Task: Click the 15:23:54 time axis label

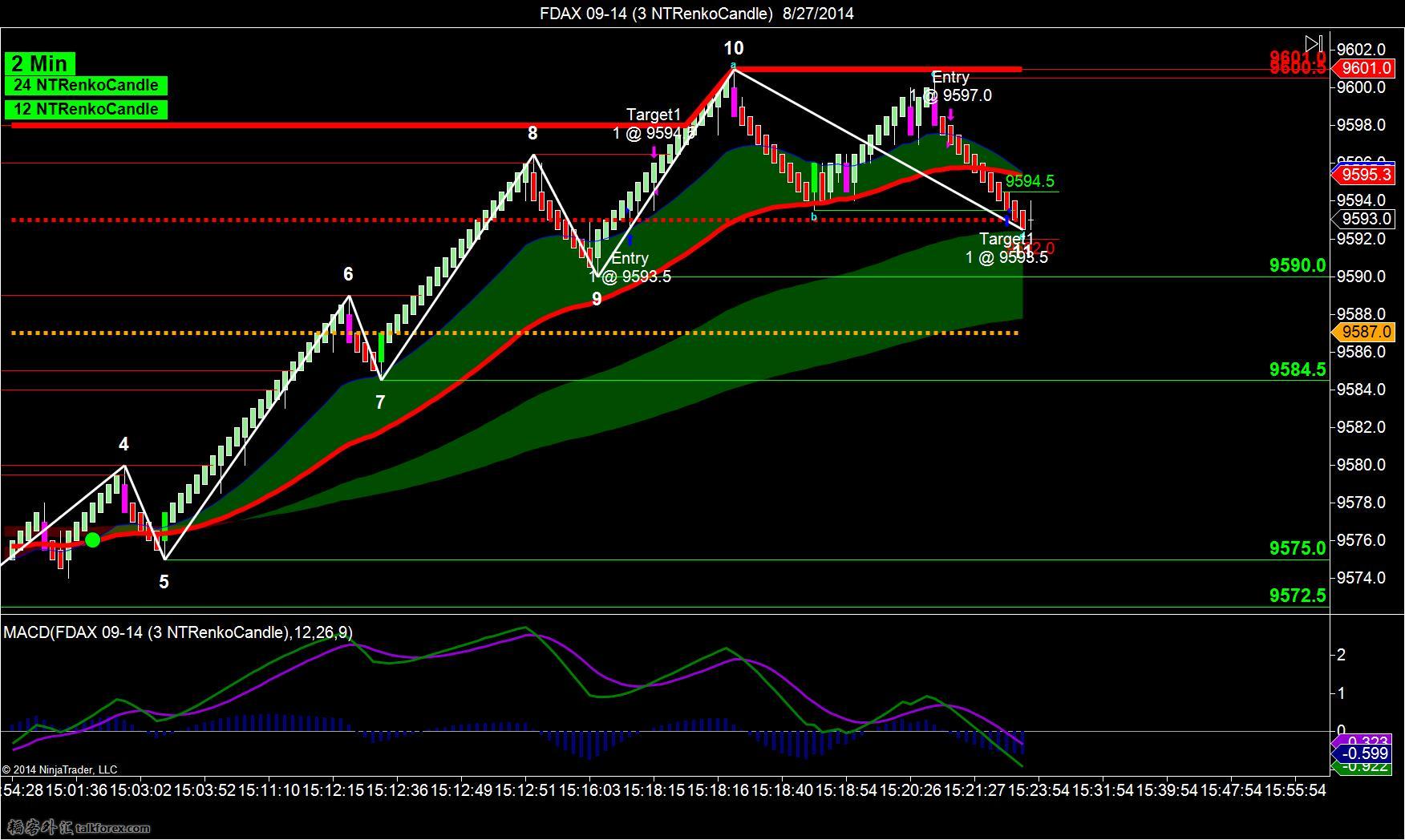Action: [x=1039, y=790]
